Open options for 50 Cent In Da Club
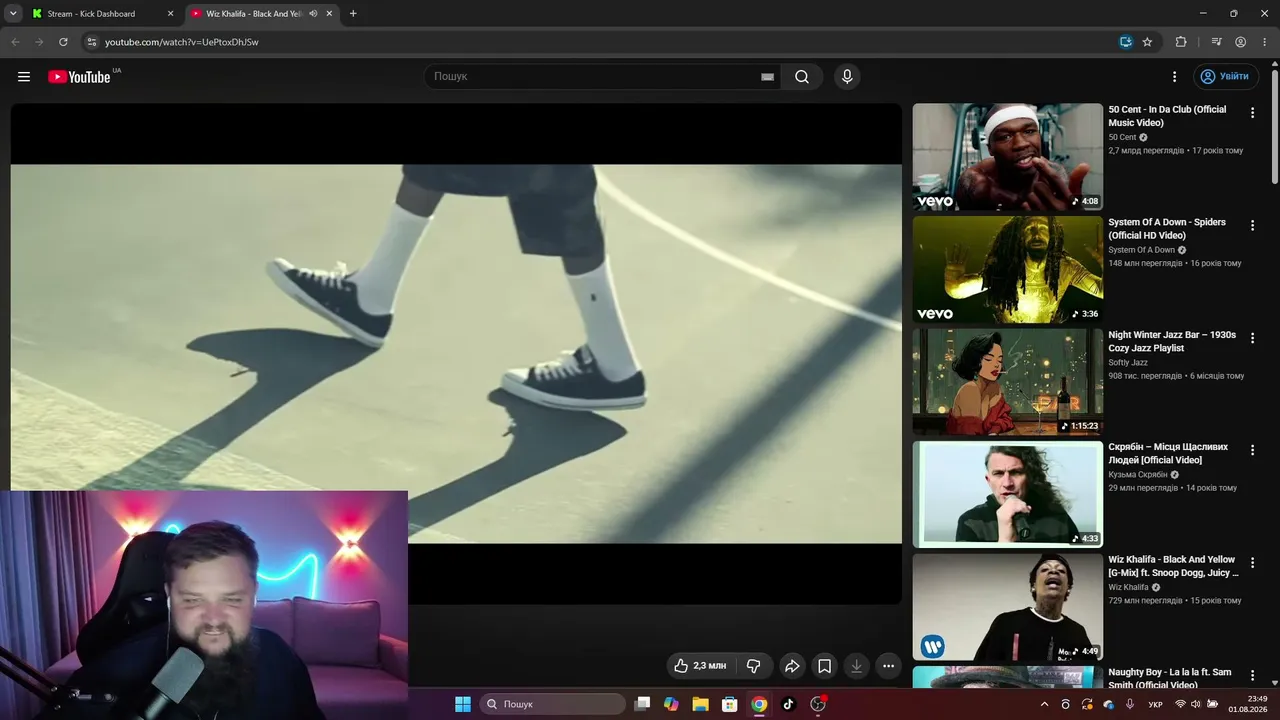This screenshot has height=720, width=1280. point(1252,113)
